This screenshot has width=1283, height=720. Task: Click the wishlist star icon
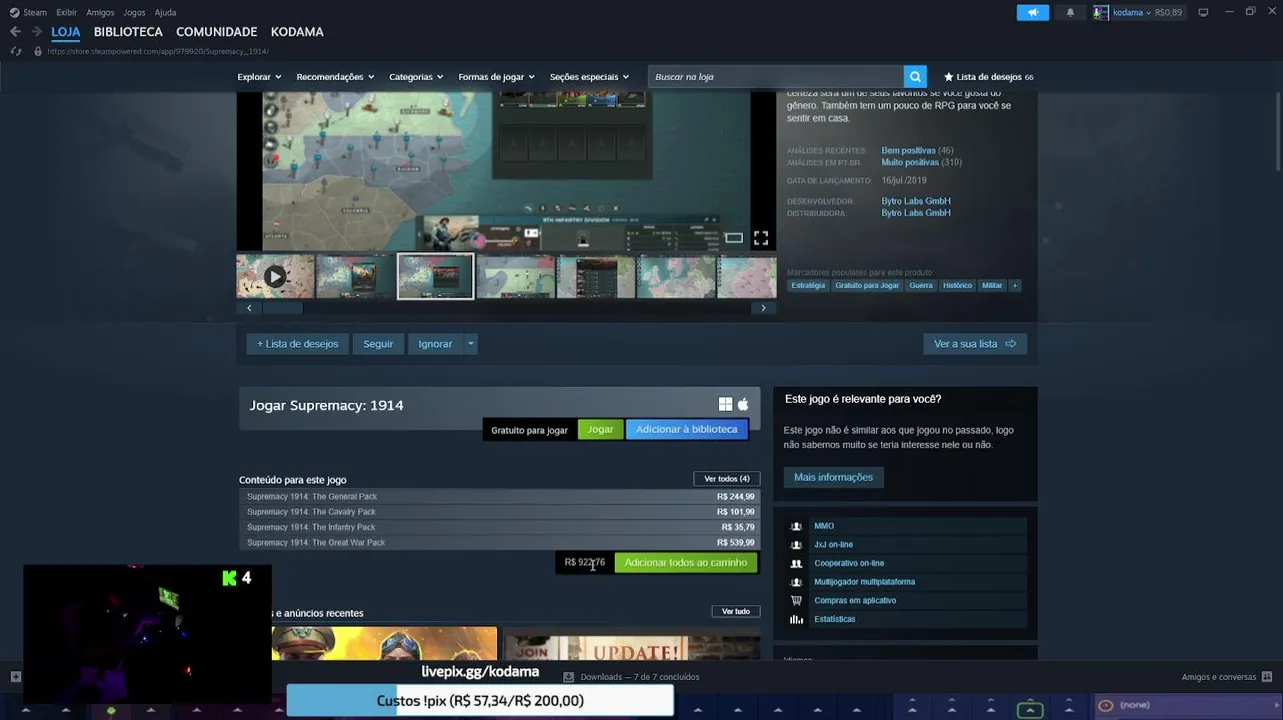tap(949, 77)
